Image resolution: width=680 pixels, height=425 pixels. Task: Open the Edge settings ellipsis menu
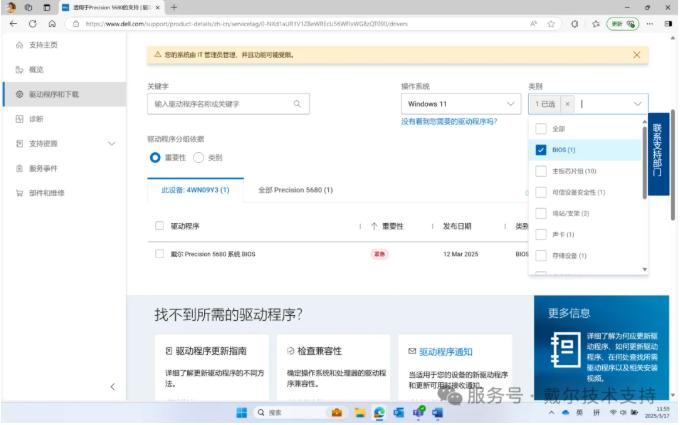(x=650, y=24)
